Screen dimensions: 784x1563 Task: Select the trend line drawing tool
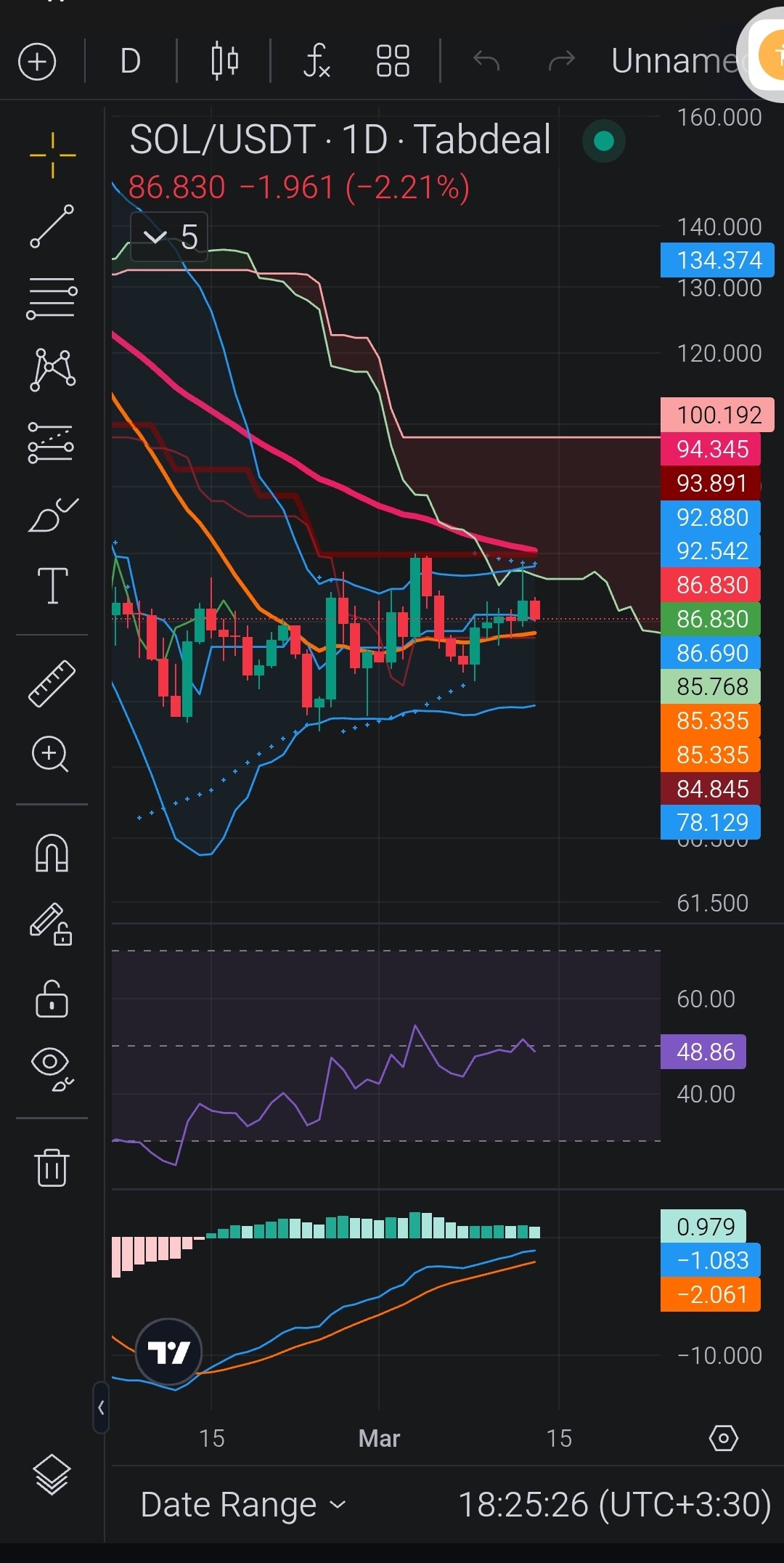pos(52,226)
